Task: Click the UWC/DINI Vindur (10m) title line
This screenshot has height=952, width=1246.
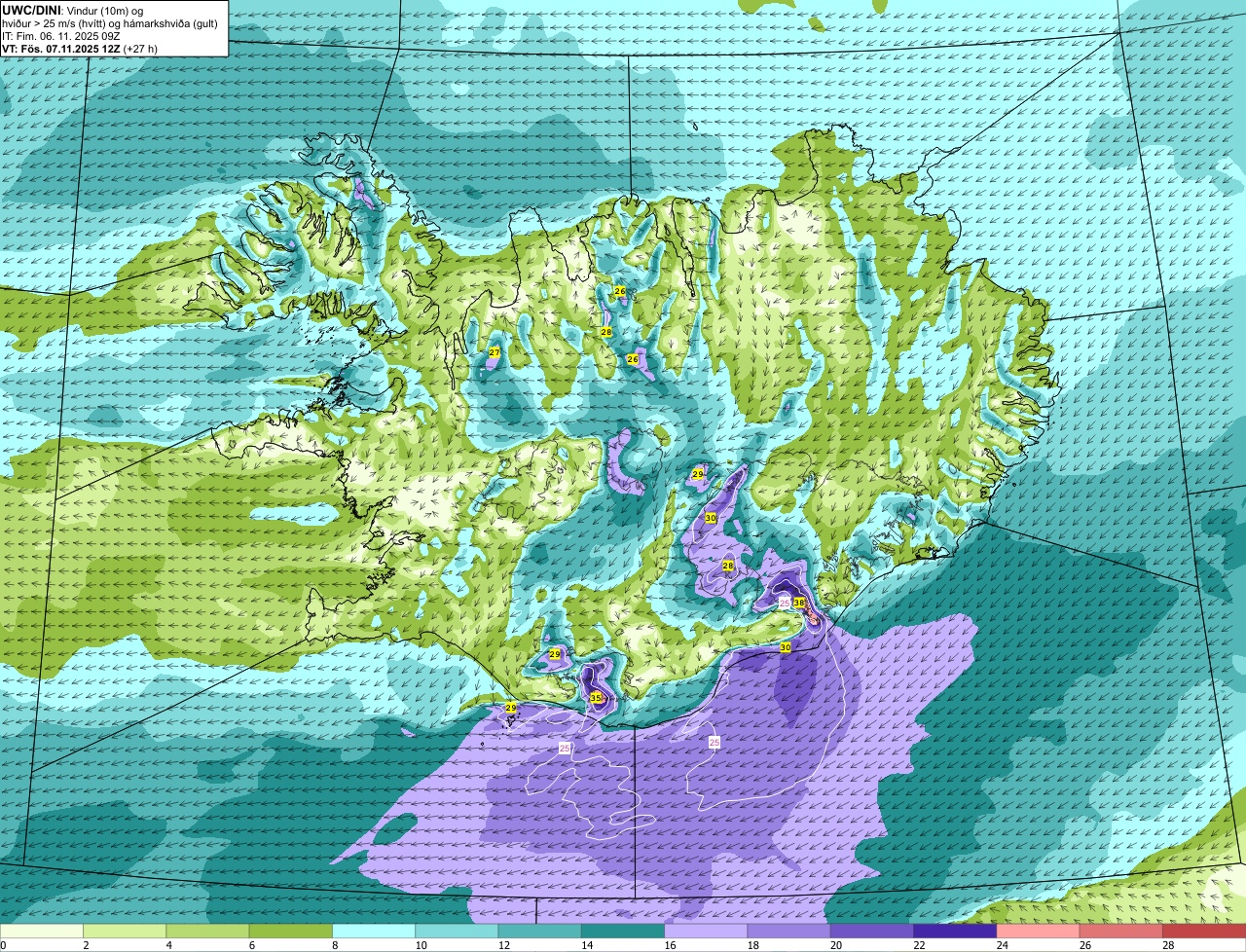Action: point(73,10)
